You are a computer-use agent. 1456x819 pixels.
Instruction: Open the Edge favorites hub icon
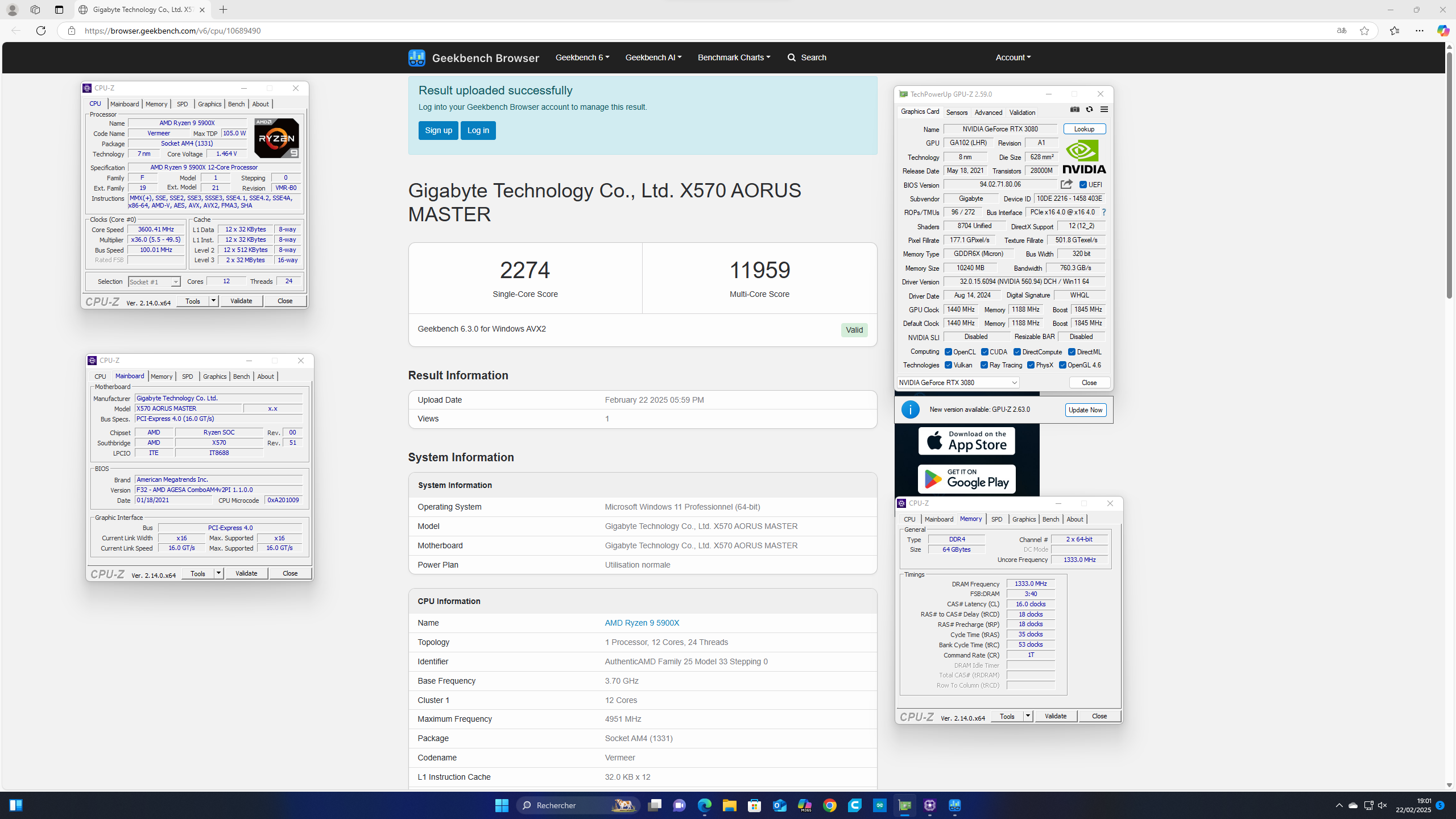click(x=1395, y=31)
